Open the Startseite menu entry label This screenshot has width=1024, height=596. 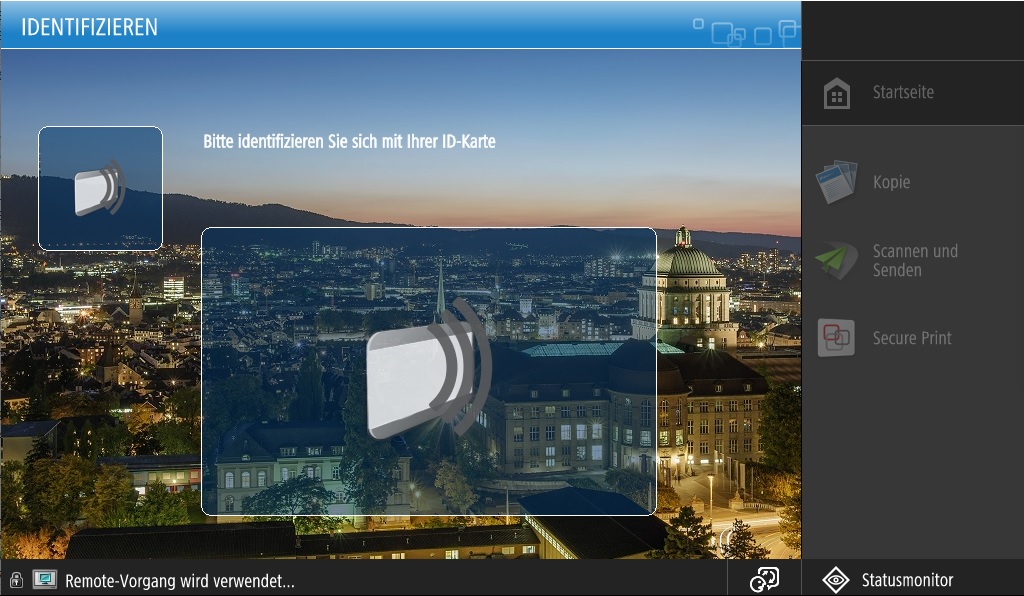pyautogui.click(x=903, y=92)
